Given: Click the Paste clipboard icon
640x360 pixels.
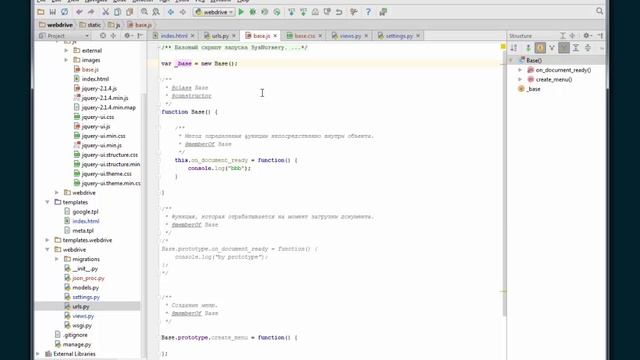Looking at the screenshot, I should pos(129,12).
